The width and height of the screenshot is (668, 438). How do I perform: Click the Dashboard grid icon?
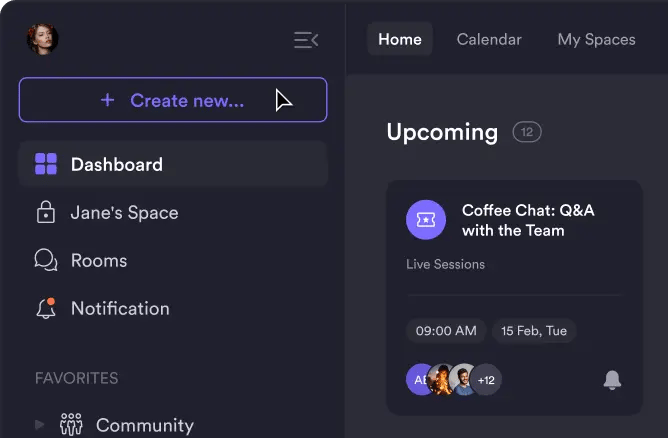click(x=46, y=164)
